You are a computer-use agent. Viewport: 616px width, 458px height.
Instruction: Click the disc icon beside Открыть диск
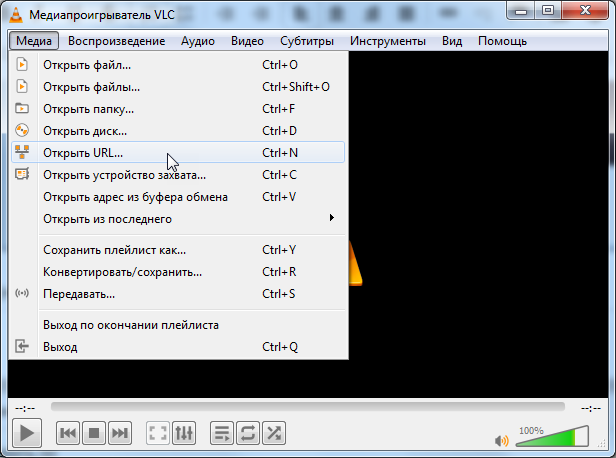pyautogui.click(x=22, y=130)
